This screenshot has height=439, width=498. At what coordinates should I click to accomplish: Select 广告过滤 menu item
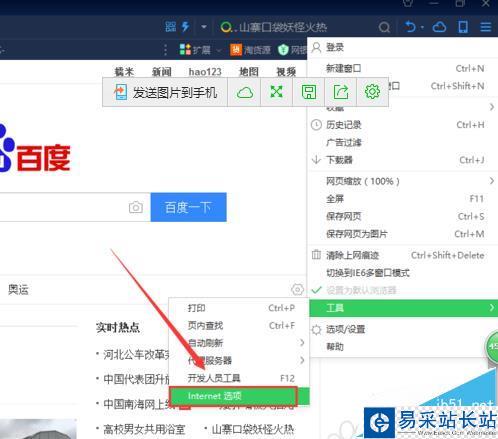(402, 143)
